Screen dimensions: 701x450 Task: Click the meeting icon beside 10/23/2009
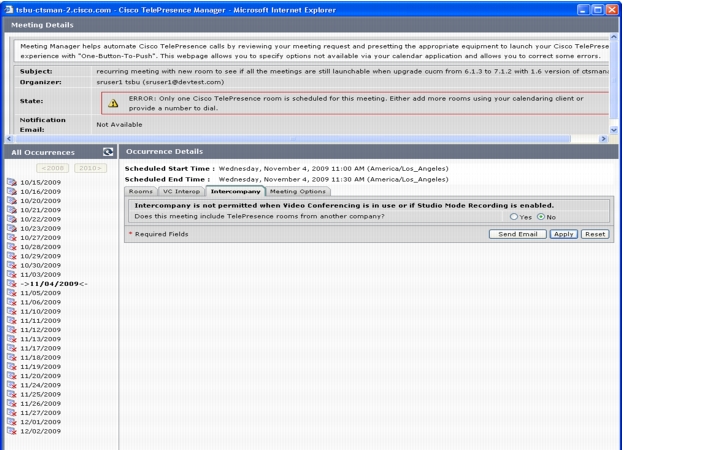pos(12,228)
